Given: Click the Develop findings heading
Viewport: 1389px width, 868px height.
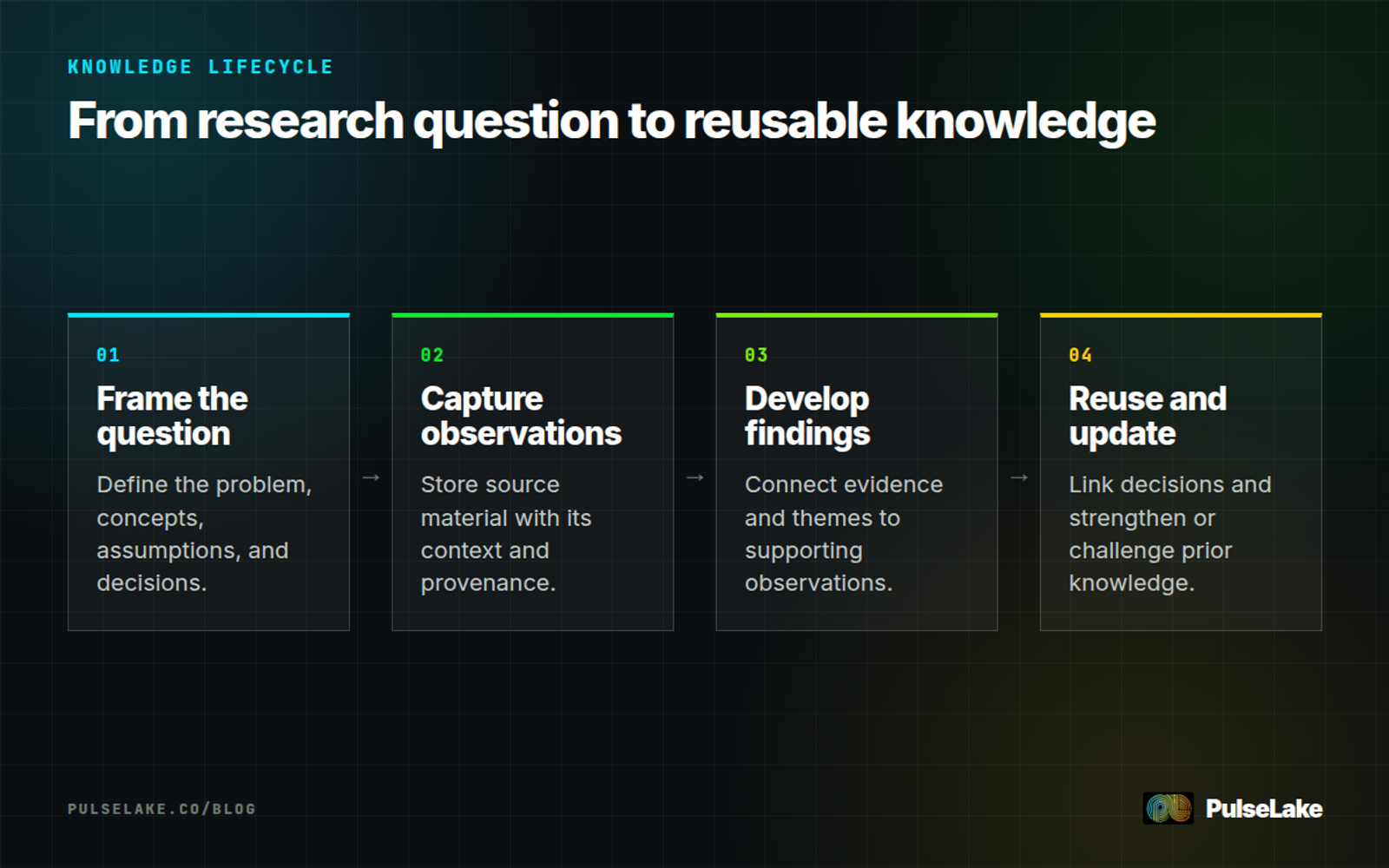Looking at the screenshot, I should 807,416.
